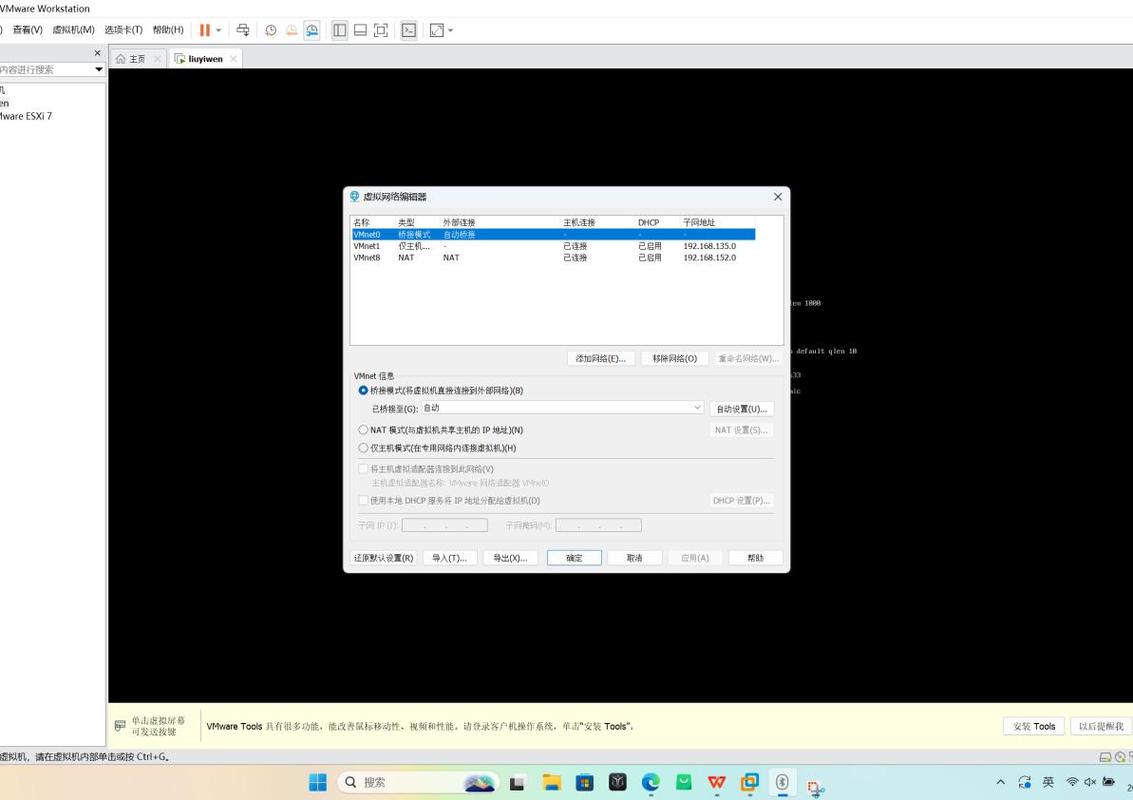Click the Wi-Fi system tray icon
The image size is (1133, 800).
(x=1072, y=782)
